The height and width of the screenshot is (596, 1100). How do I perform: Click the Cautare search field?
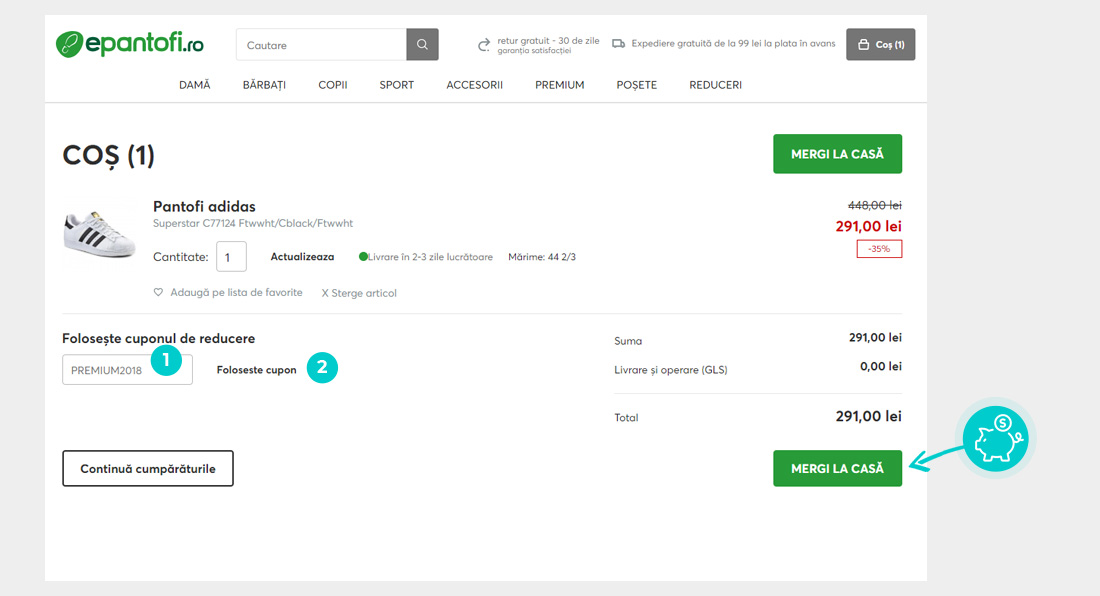click(321, 44)
